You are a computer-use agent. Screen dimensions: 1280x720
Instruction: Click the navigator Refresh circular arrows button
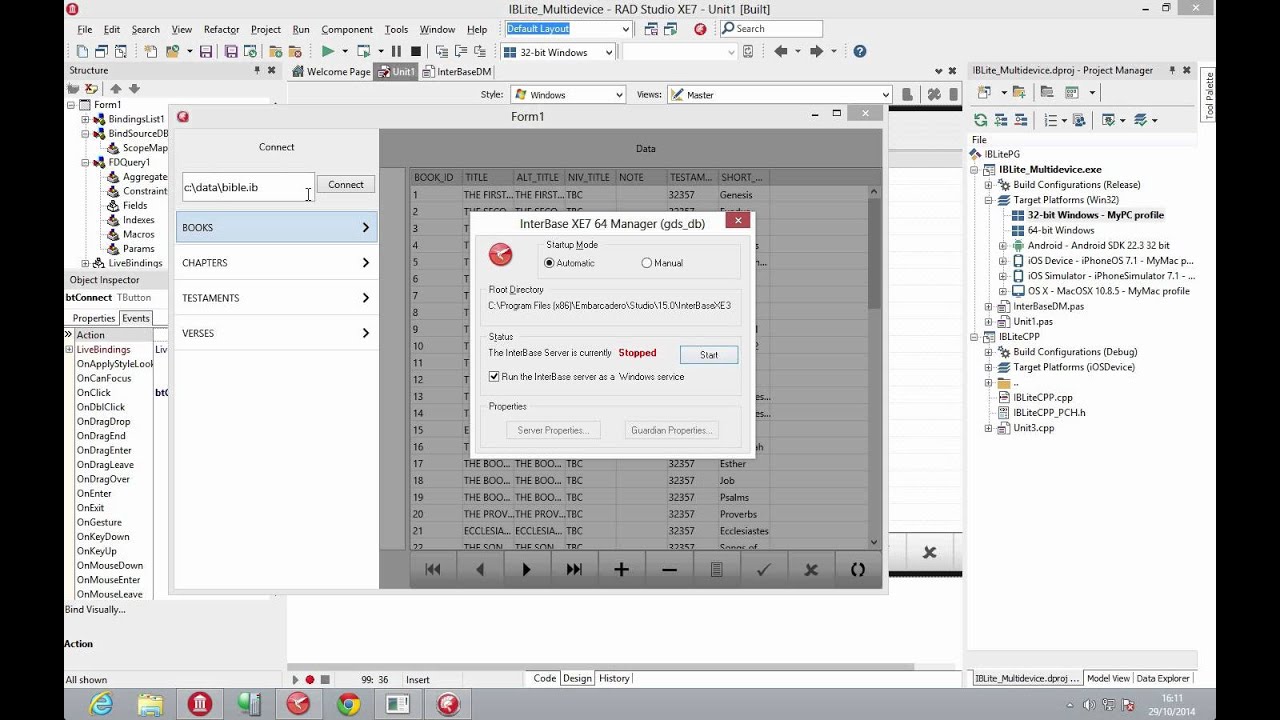[x=858, y=569]
